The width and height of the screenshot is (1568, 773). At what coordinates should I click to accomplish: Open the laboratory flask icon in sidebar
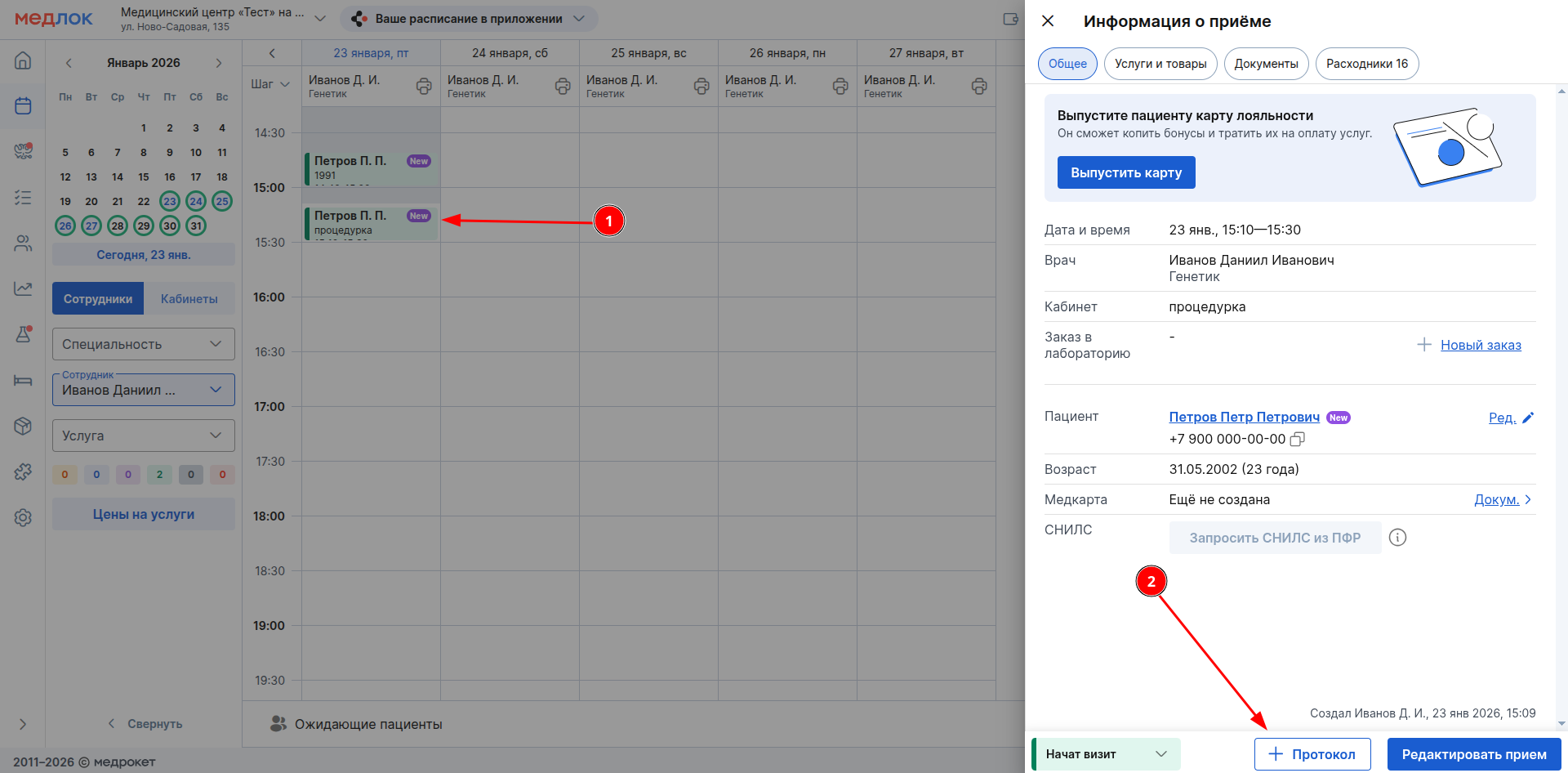[x=23, y=334]
